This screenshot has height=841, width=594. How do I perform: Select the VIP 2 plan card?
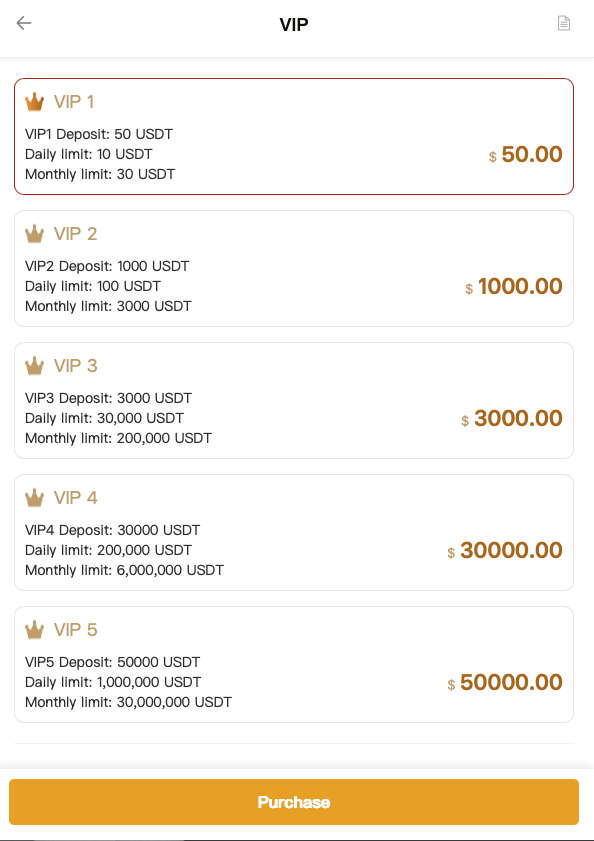(294, 269)
